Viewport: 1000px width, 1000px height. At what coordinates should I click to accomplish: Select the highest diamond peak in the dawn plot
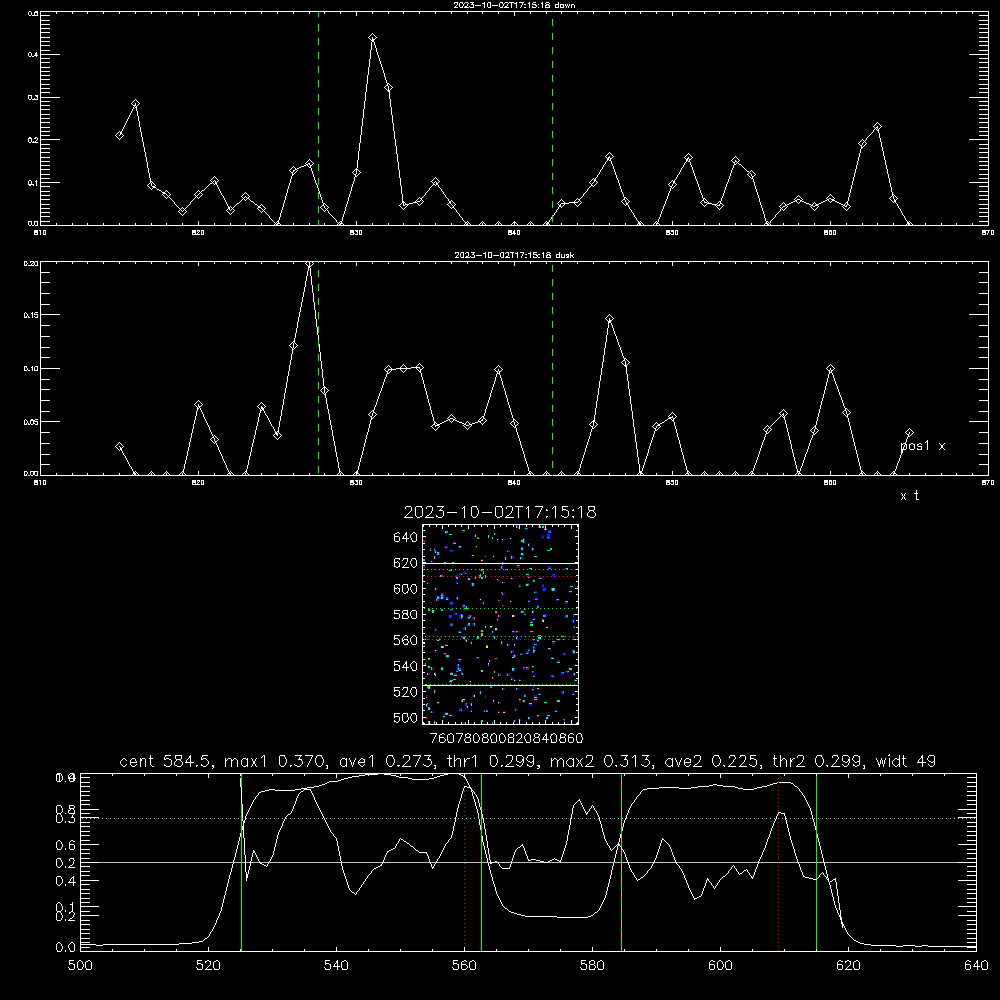click(372, 38)
